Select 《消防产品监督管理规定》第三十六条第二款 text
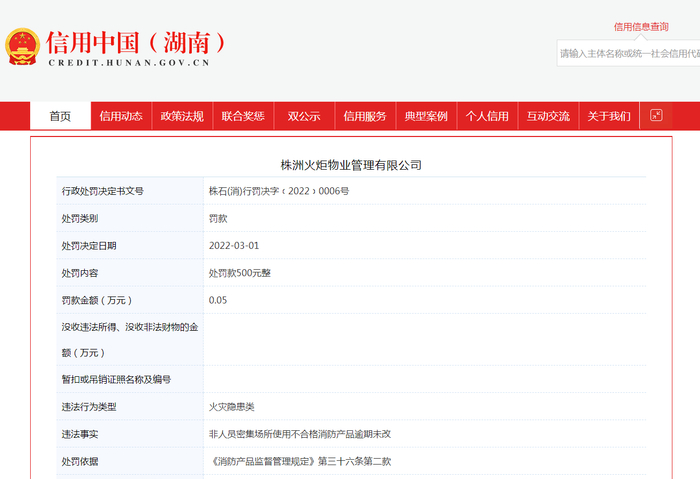The image size is (700, 479). pos(300,461)
